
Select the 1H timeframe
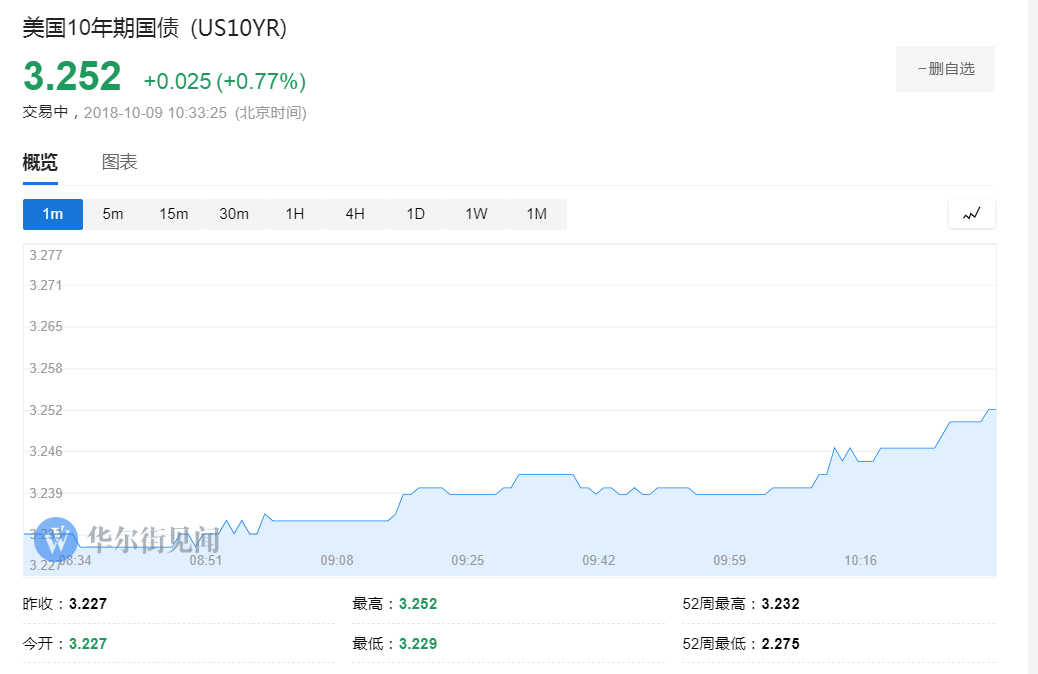294,214
